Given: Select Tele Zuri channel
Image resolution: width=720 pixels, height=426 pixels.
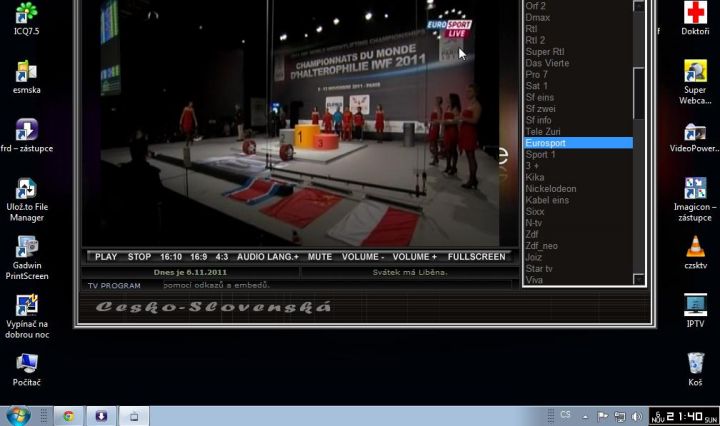Looking at the screenshot, I should pyautogui.click(x=543, y=132).
